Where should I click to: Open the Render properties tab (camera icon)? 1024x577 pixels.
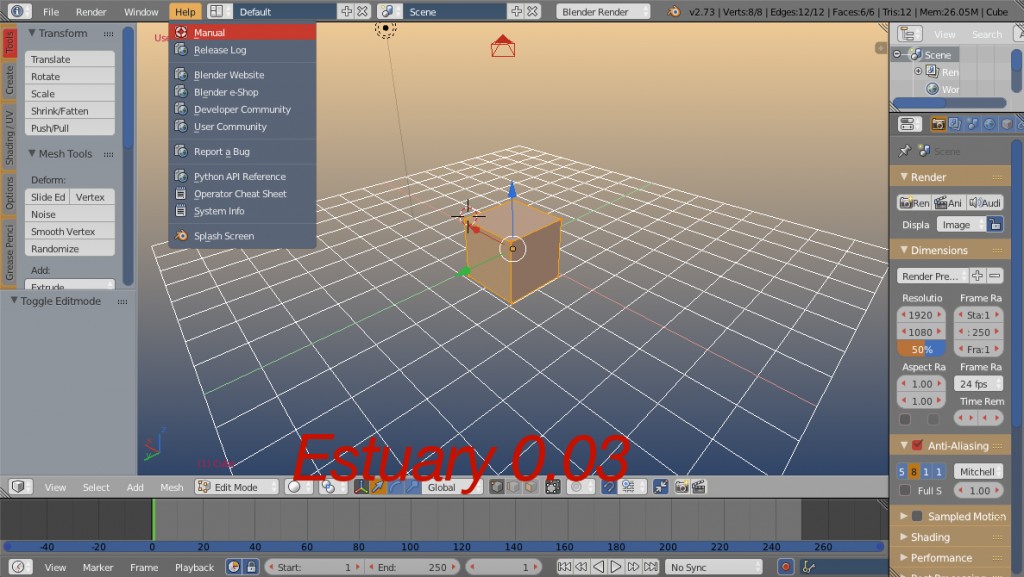coord(938,123)
